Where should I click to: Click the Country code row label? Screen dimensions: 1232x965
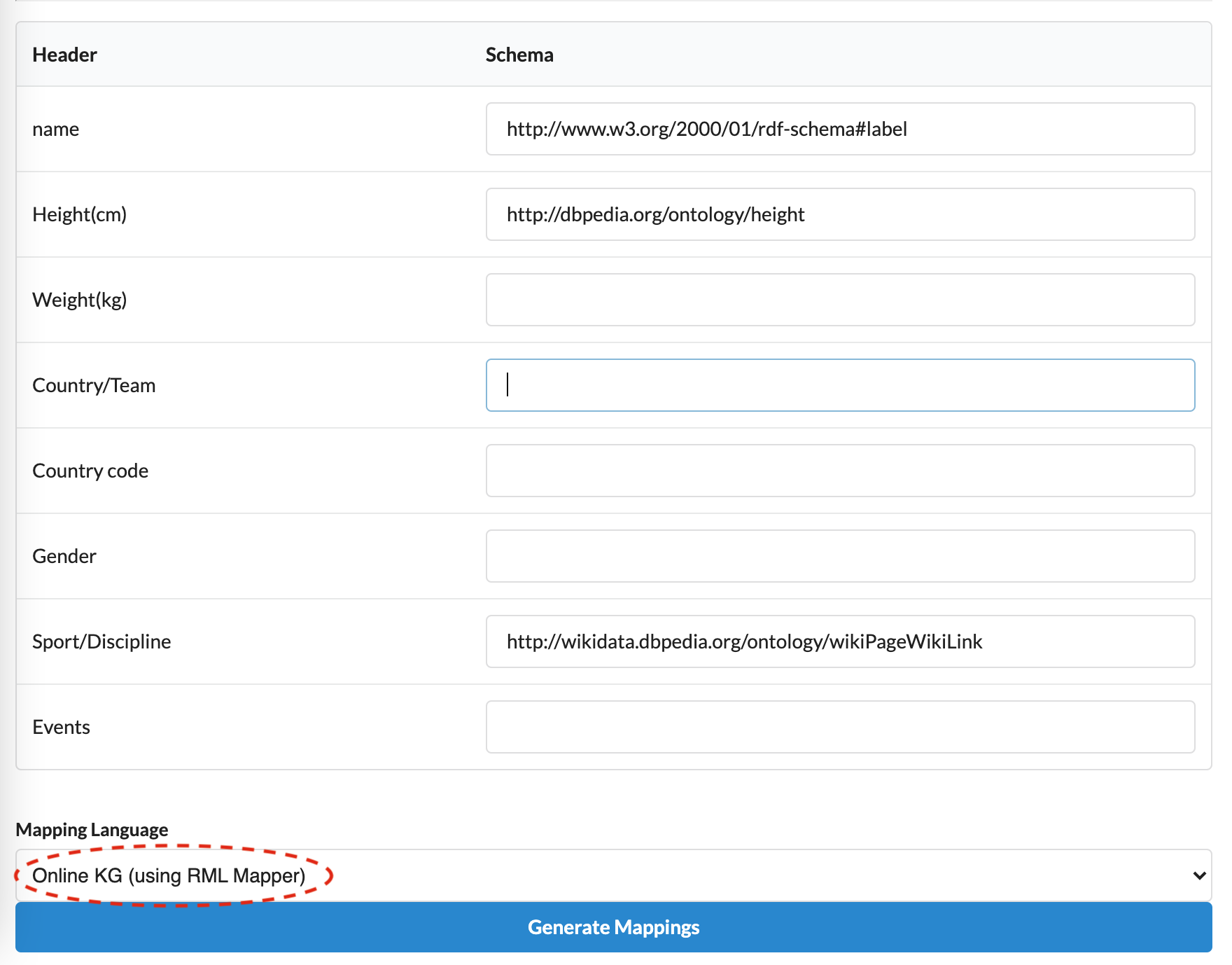coord(90,471)
